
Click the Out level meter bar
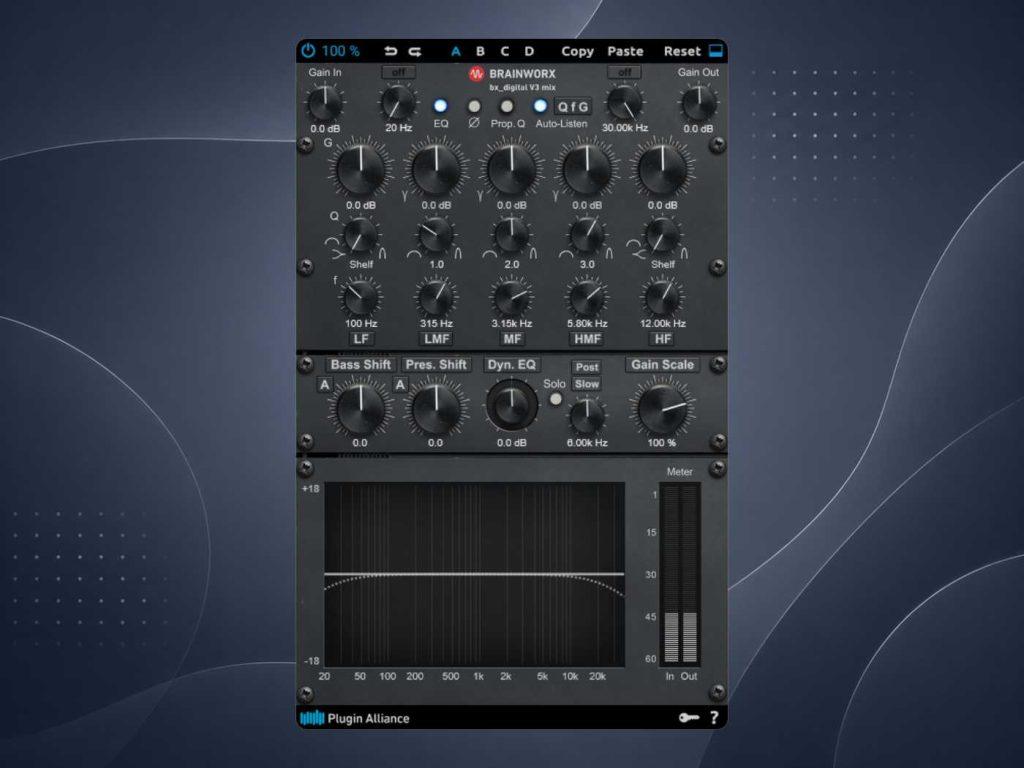coord(690,575)
